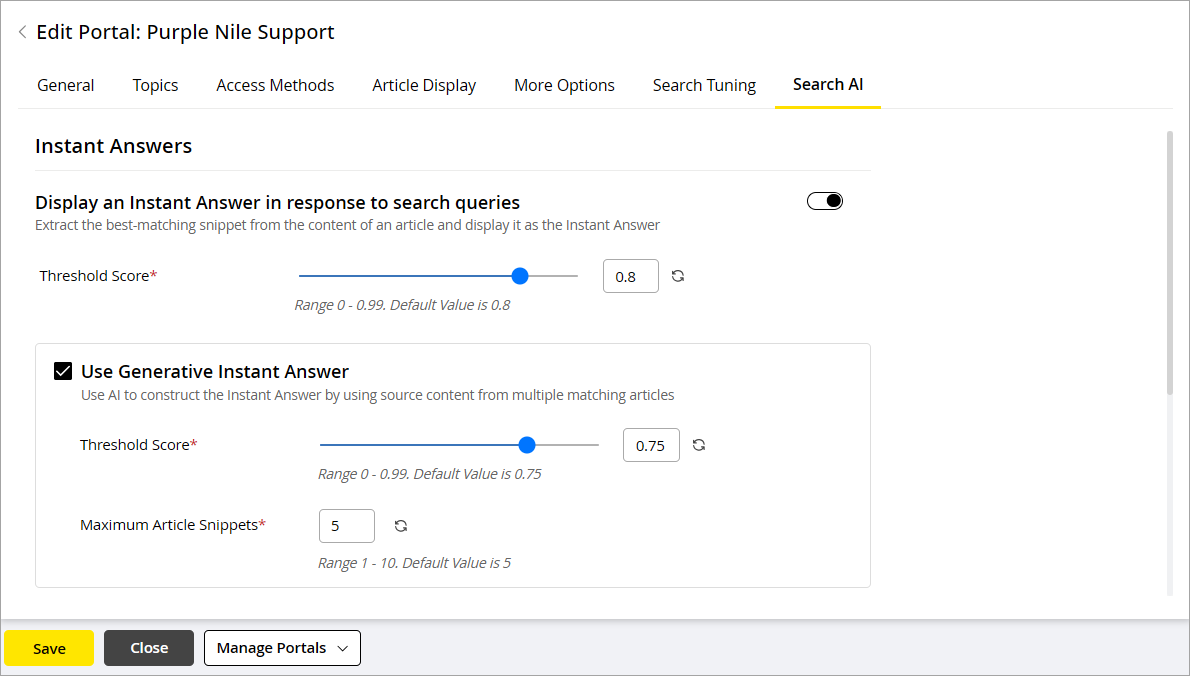Click the generative answer threshold slider handle
Screen dimensions: 1190x676
(x=527, y=444)
